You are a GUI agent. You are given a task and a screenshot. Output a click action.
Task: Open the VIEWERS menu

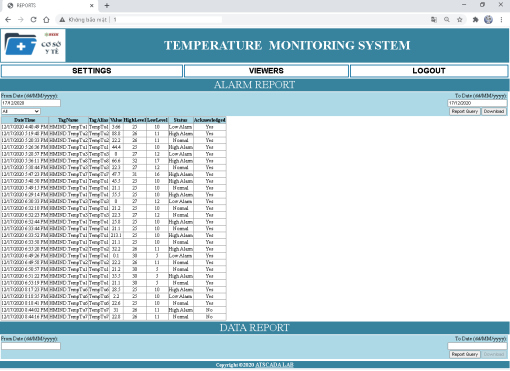[x=266, y=71]
